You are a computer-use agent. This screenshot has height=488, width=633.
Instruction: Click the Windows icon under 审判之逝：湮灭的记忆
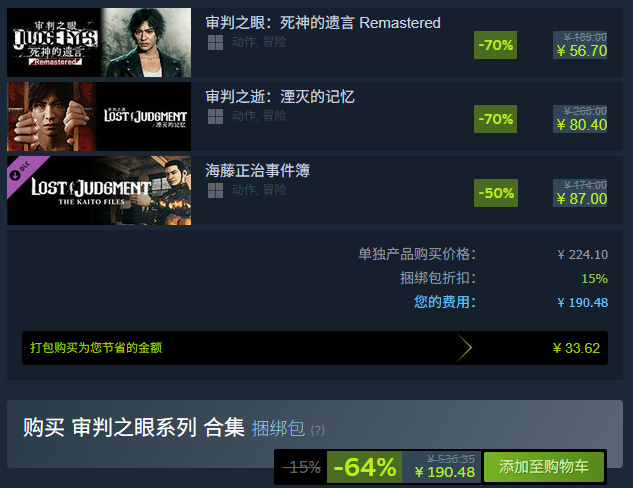tap(215, 117)
